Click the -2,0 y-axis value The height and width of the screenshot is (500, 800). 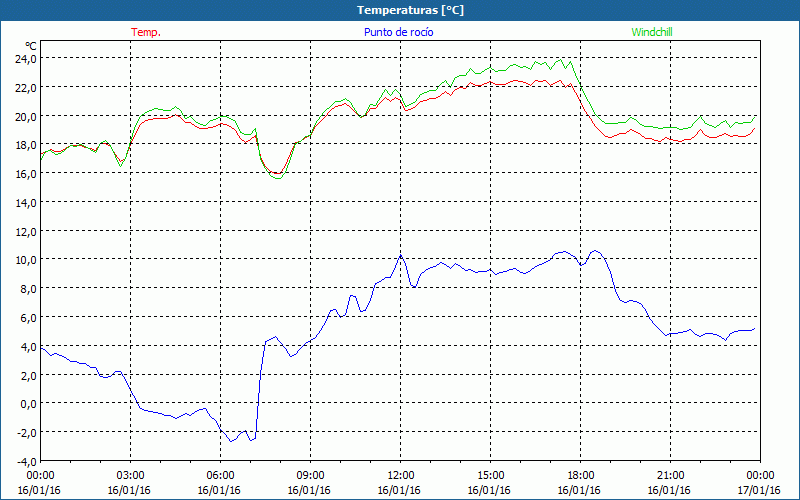pos(27,433)
